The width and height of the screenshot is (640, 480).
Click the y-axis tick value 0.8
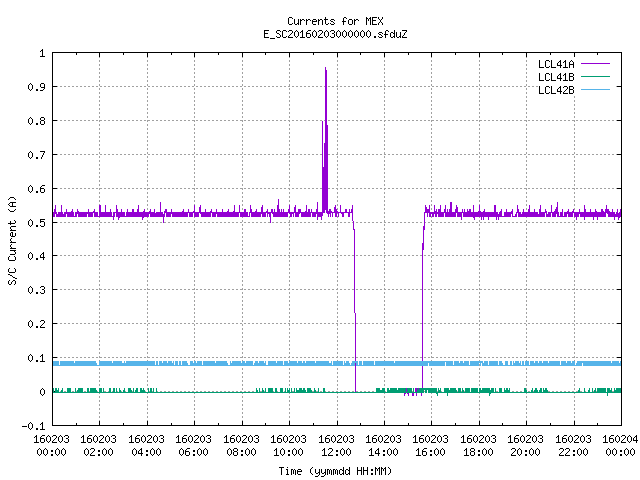point(36,121)
